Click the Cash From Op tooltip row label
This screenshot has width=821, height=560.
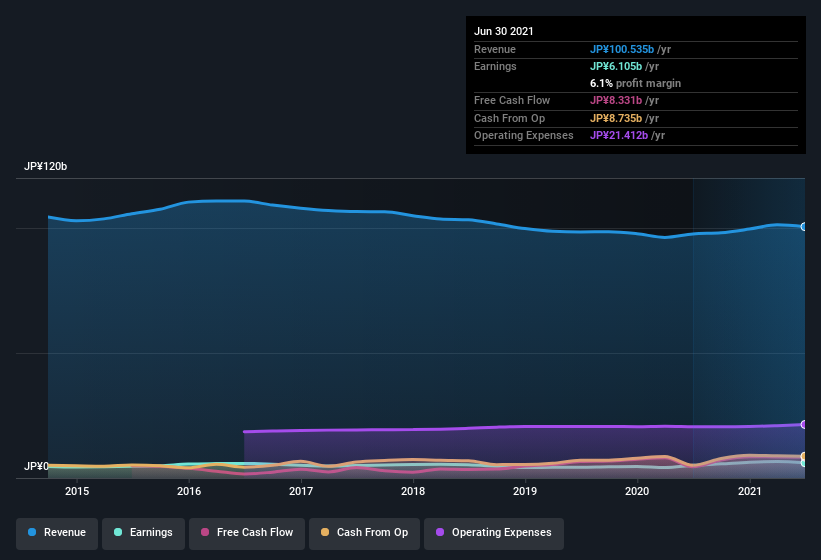509,118
